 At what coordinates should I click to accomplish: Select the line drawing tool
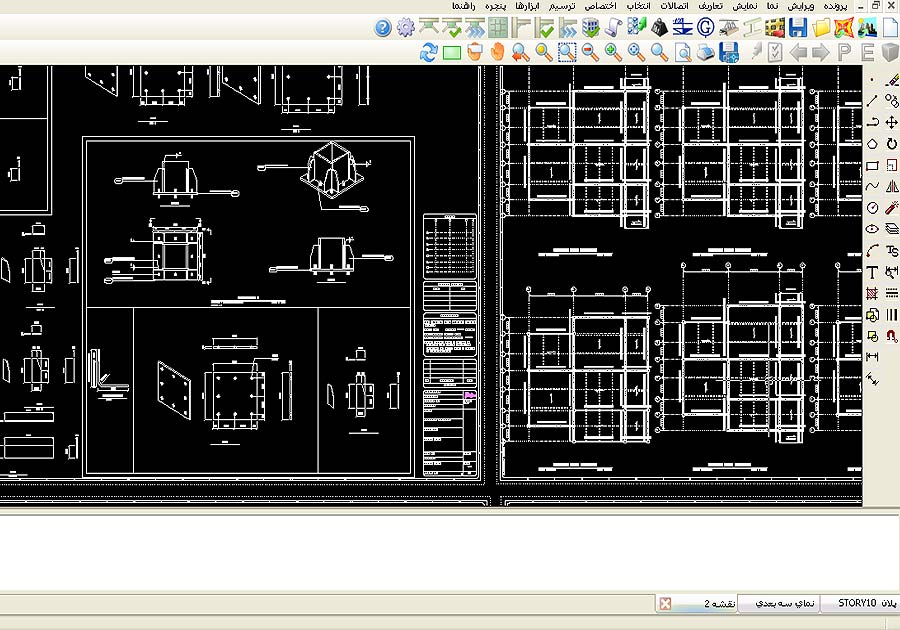pyautogui.click(x=872, y=100)
